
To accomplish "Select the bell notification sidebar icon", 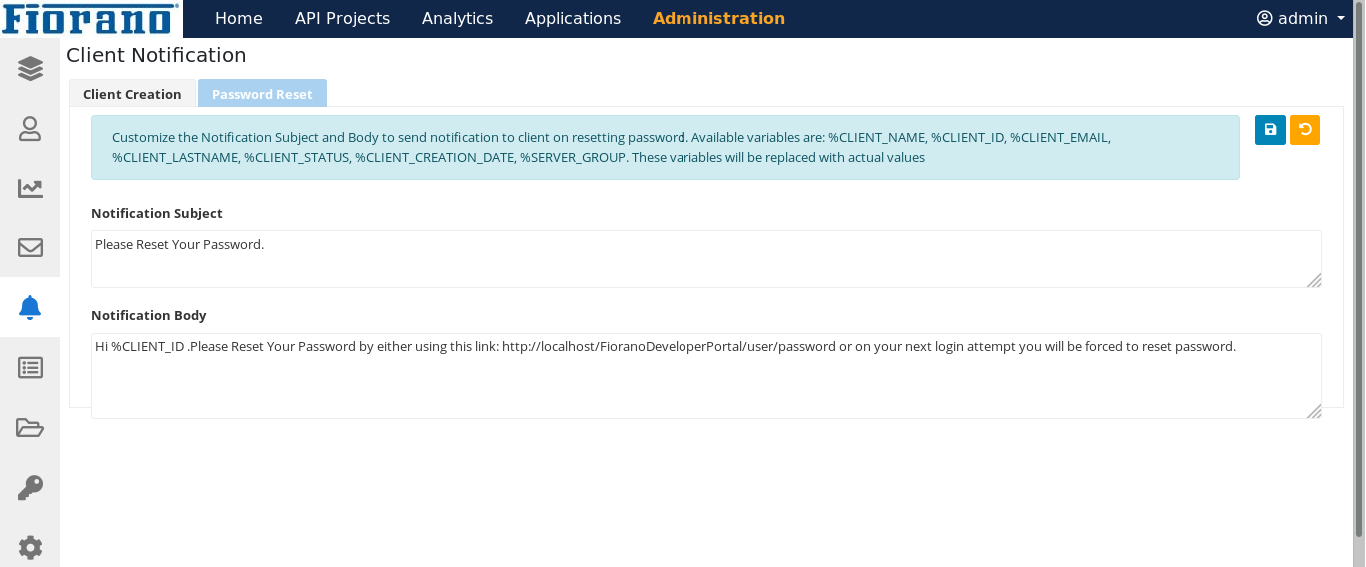I will pos(30,308).
